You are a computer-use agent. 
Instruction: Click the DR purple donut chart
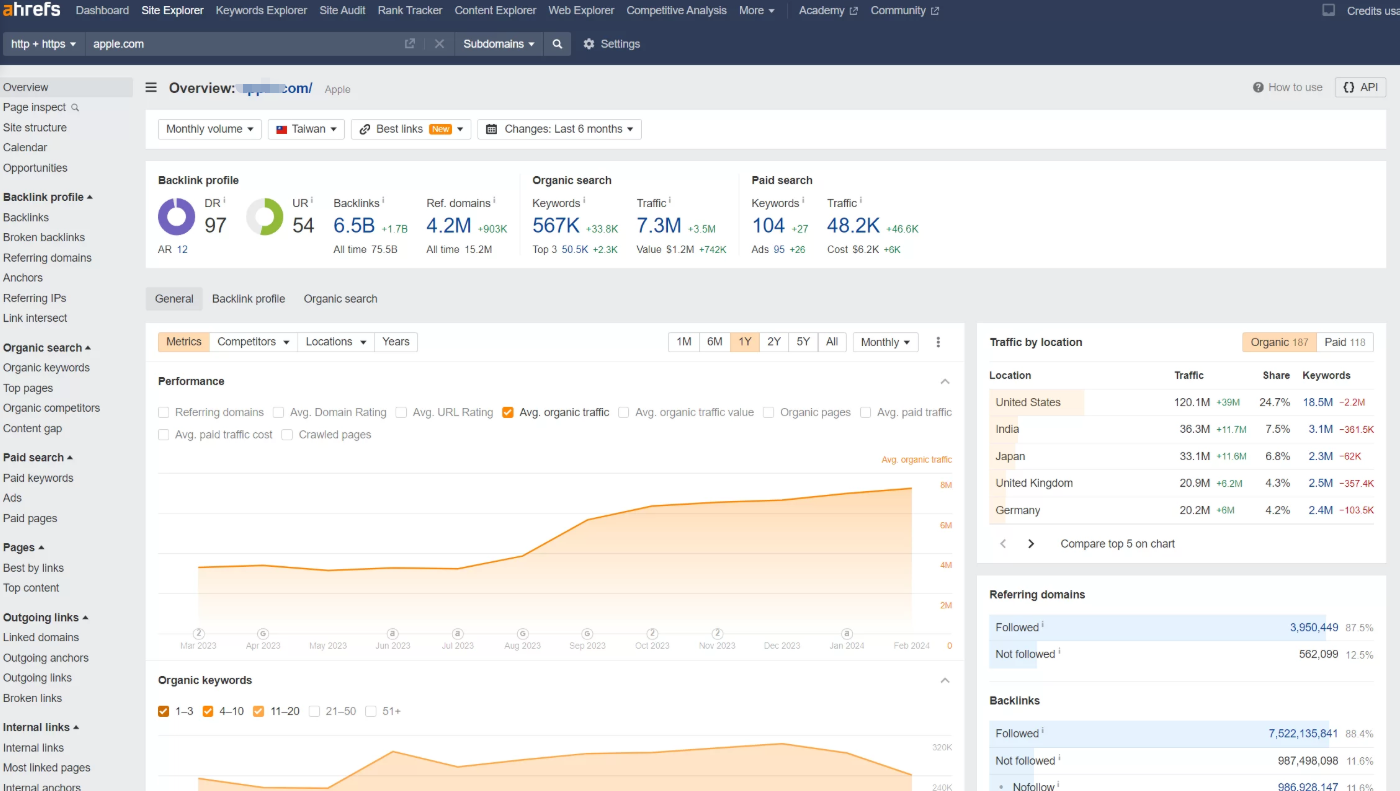pos(177,216)
